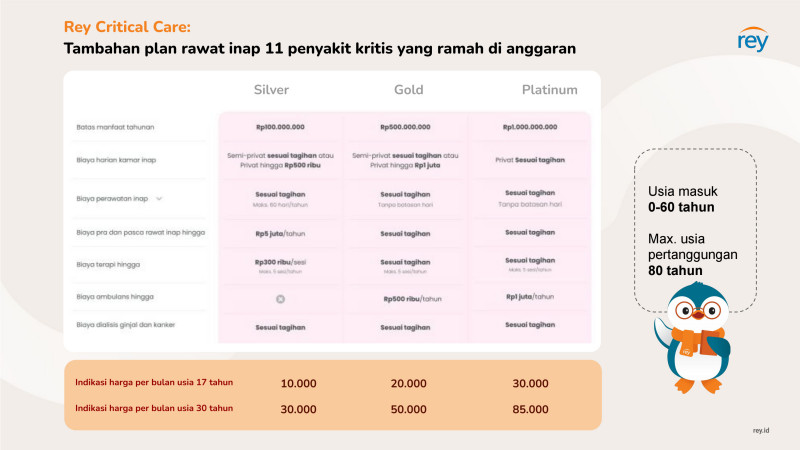Click the Rey Critical Care heading
The image size is (800, 450).
(x=127, y=27)
